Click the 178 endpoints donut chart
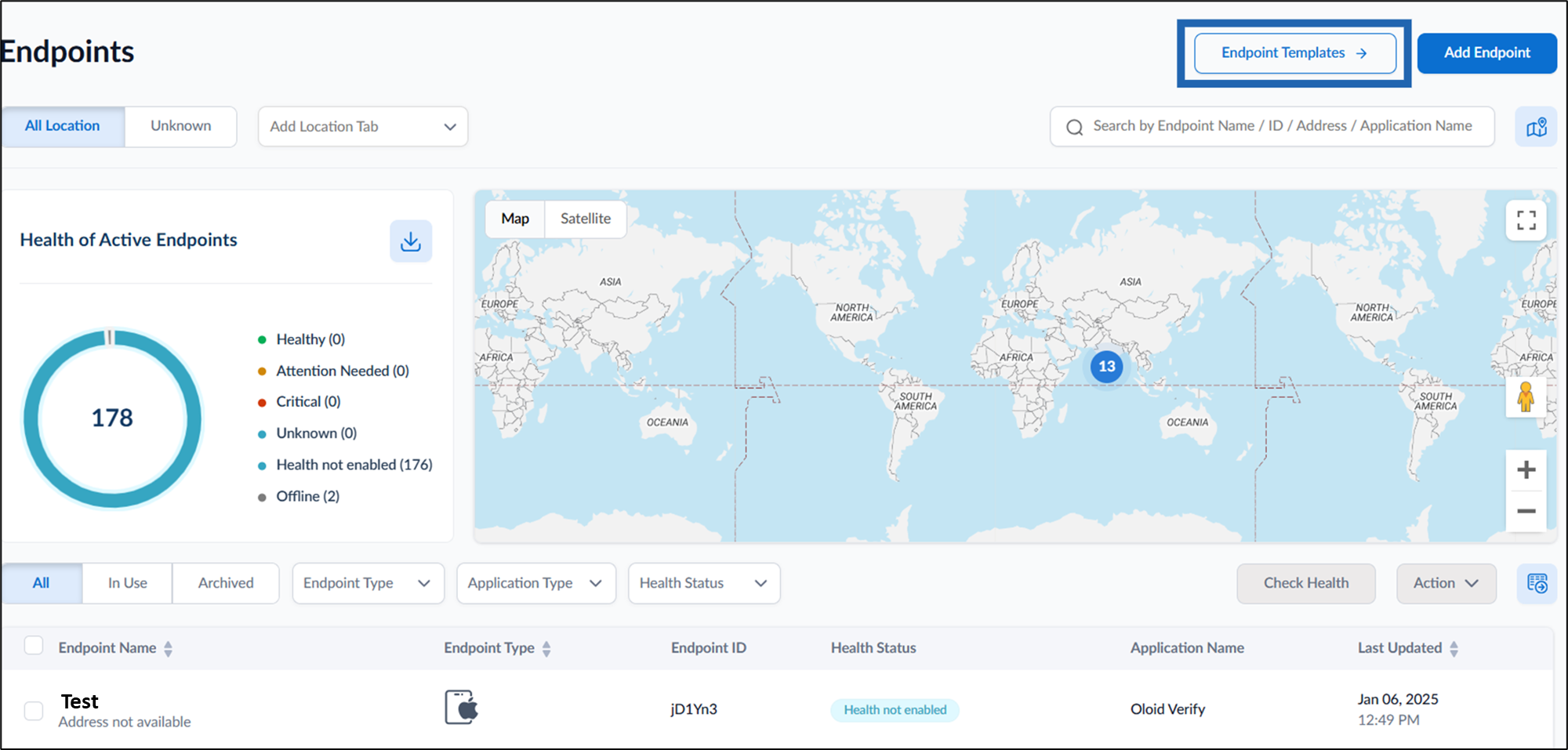The width and height of the screenshot is (1568, 750). click(113, 418)
